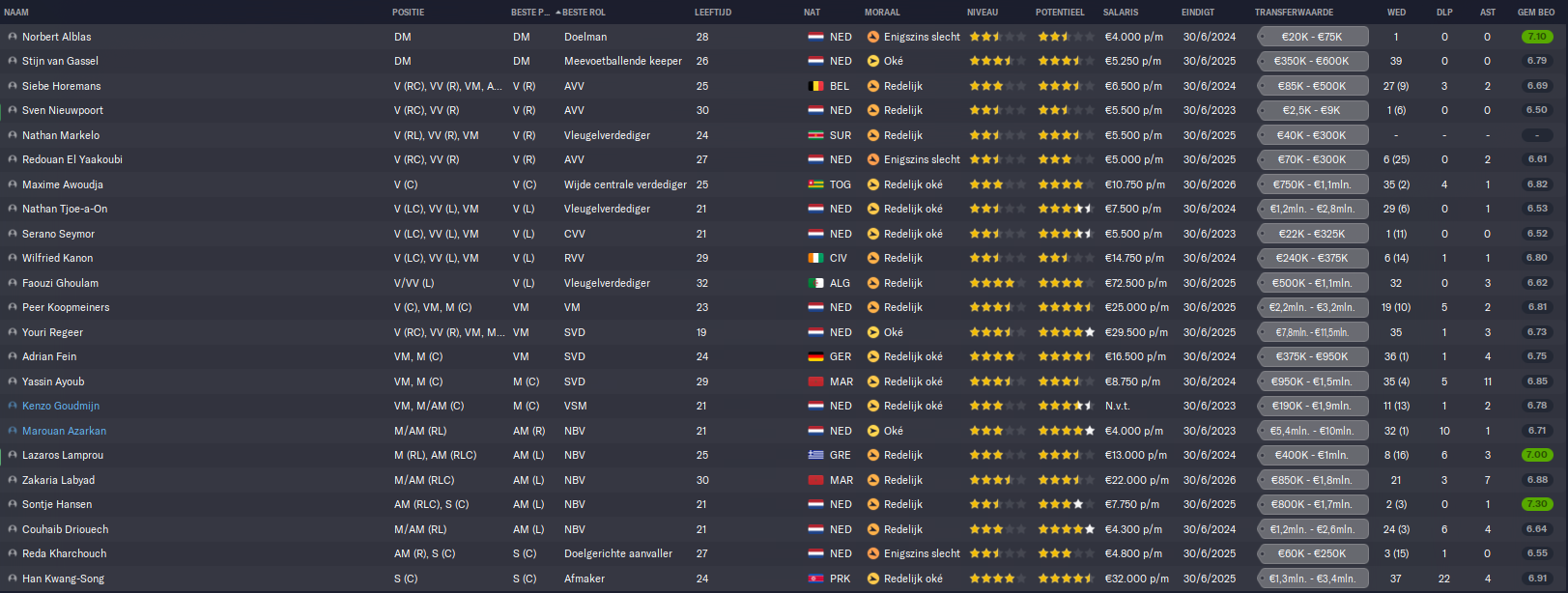Sort the list by the Naam column
The width and height of the screenshot is (1568, 593).
[x=16, y=13]
